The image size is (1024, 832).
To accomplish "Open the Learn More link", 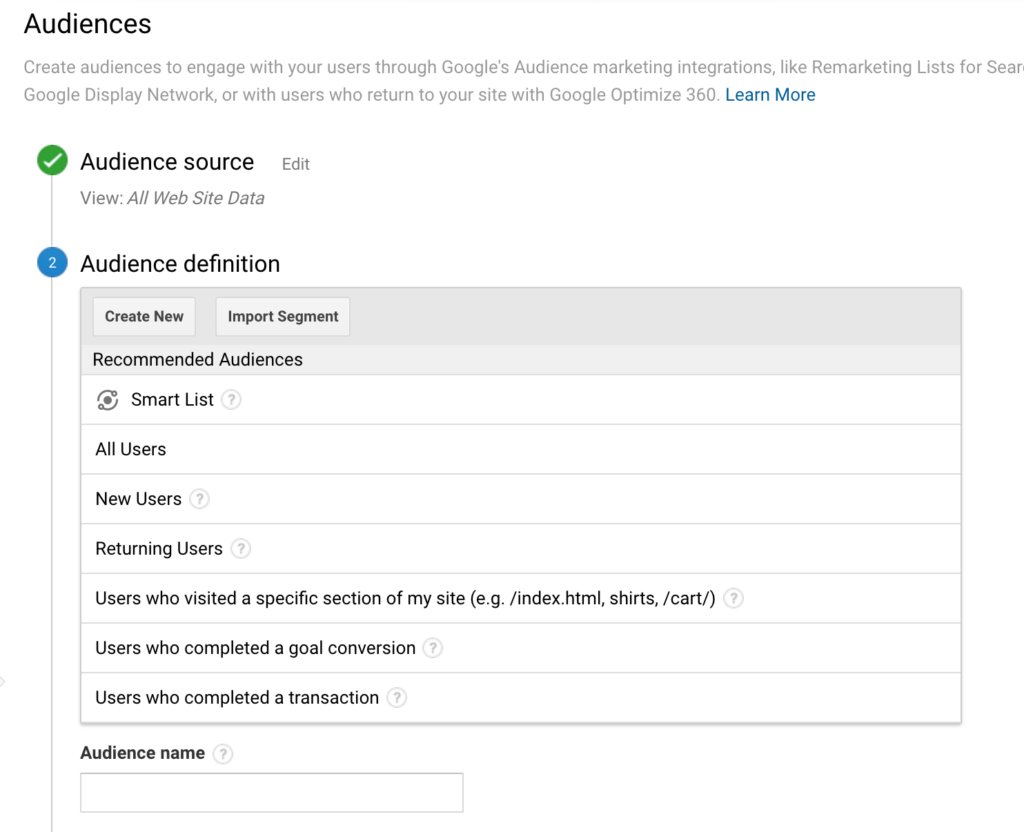I will [770, 95].
